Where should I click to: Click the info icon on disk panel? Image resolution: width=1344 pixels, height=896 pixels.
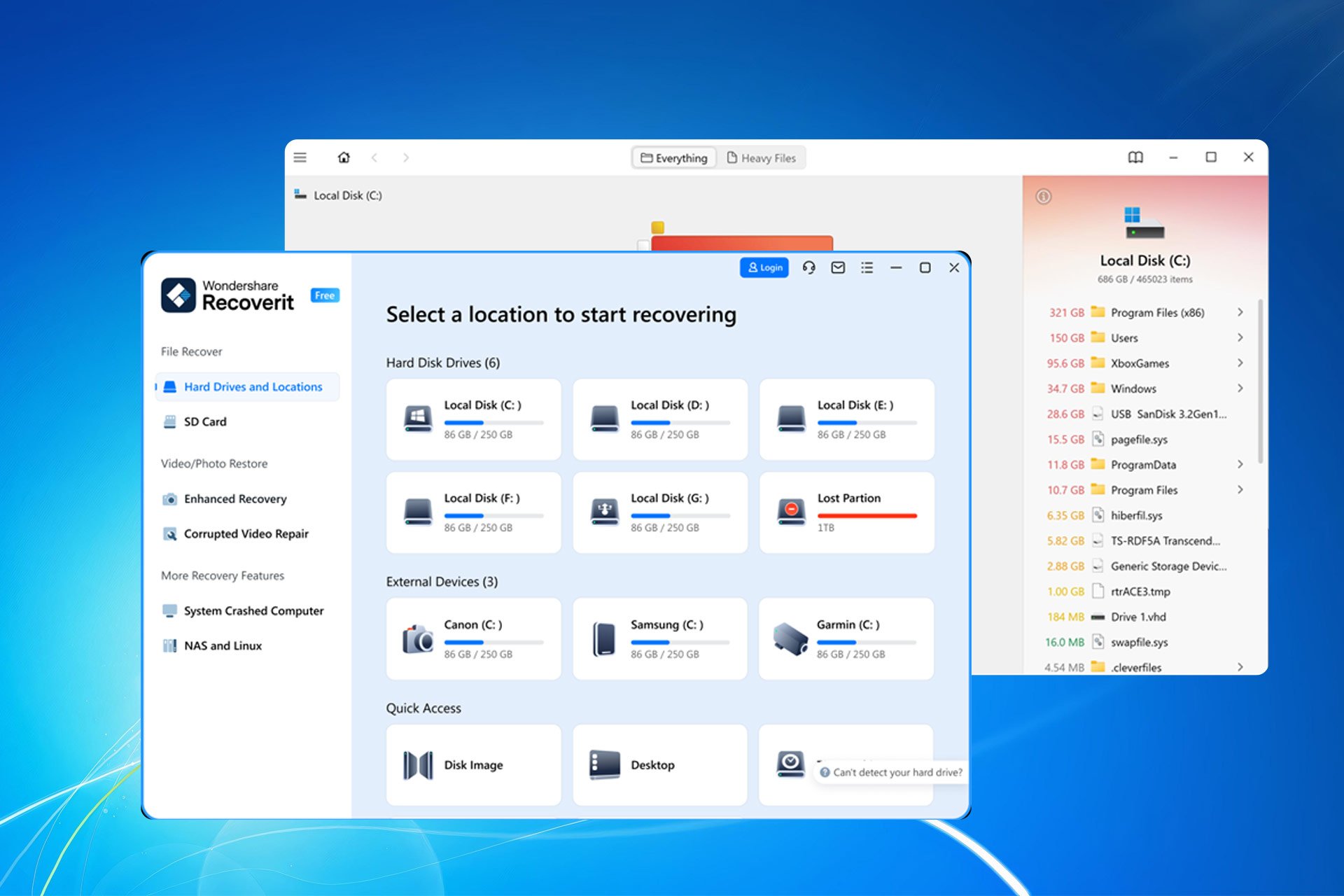1043,197
